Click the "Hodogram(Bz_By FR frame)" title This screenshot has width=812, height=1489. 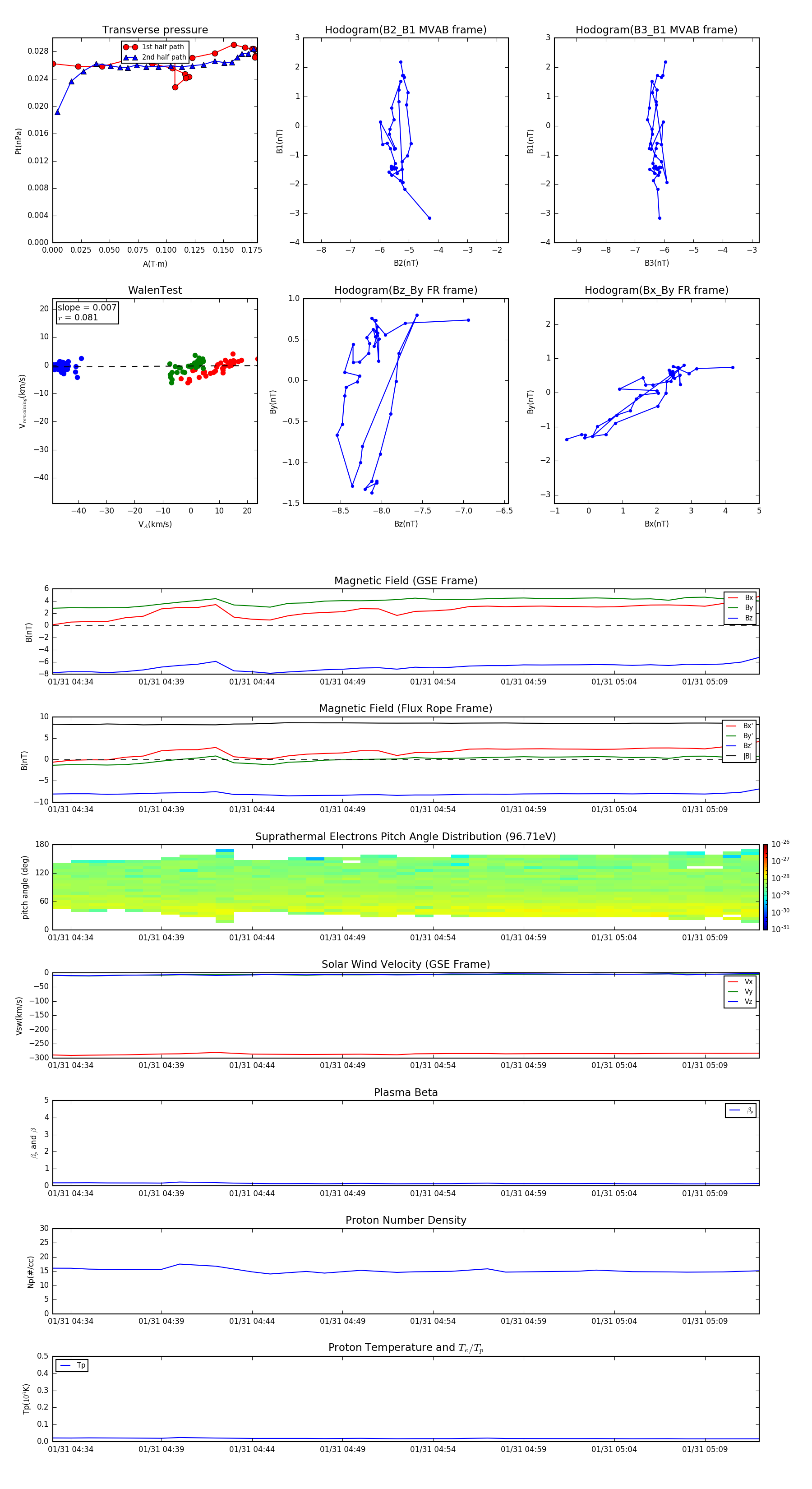tap(406, 290)
